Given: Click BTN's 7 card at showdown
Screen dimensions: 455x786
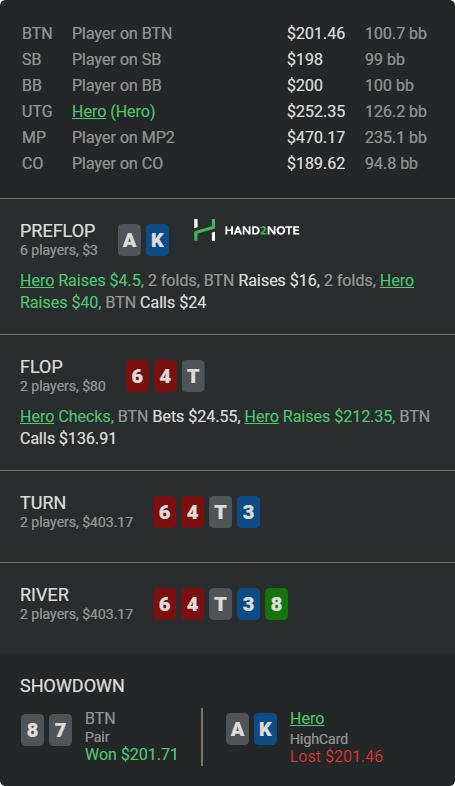Looking at the screenshot, I should click(x=60, y=730).
